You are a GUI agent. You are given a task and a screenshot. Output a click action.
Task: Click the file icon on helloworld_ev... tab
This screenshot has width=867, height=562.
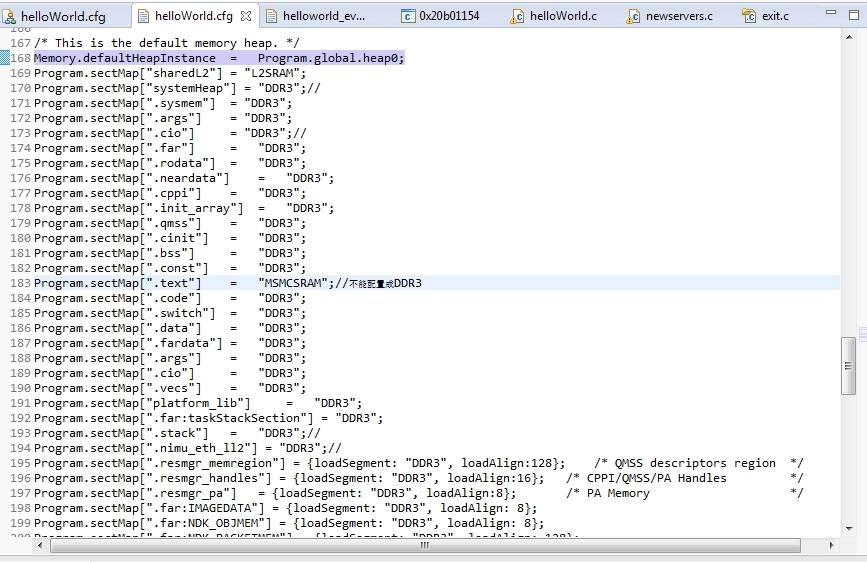pos(271,17)
